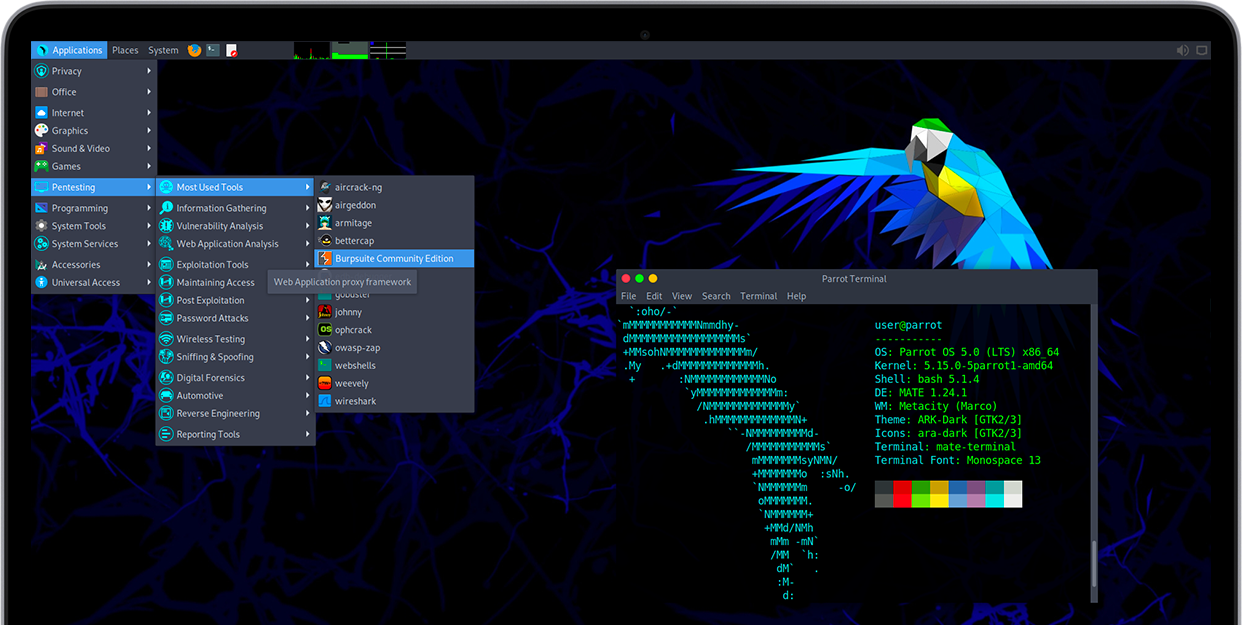
Task: Launch Firefox from the top panel
Action: (194, 50)
